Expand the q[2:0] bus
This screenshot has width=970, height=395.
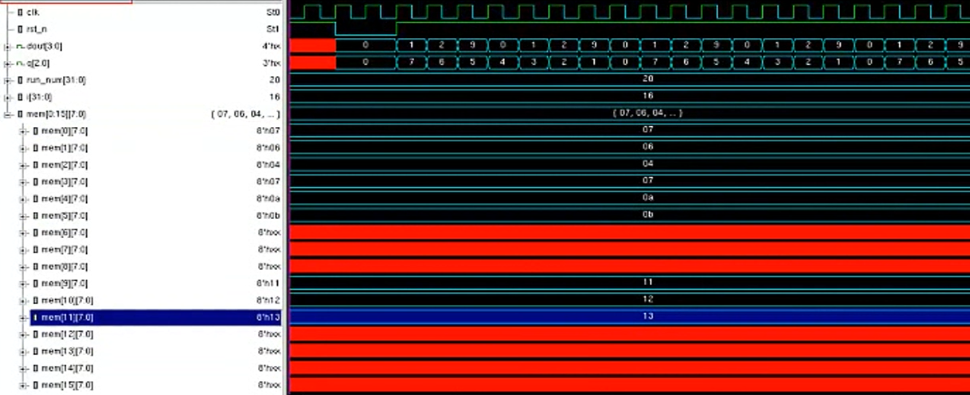click(x=7, y=63)
